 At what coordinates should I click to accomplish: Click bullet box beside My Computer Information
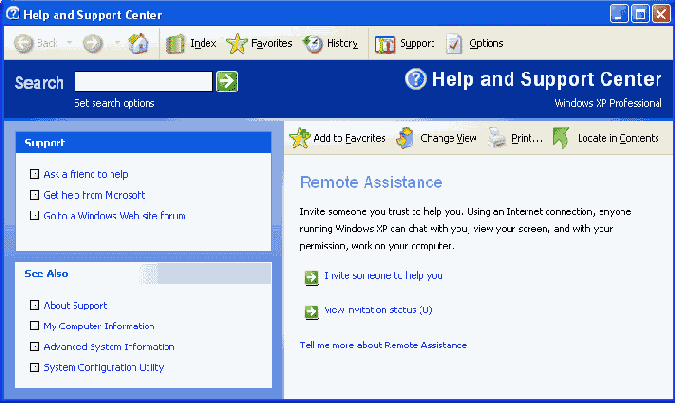(34, 326)
